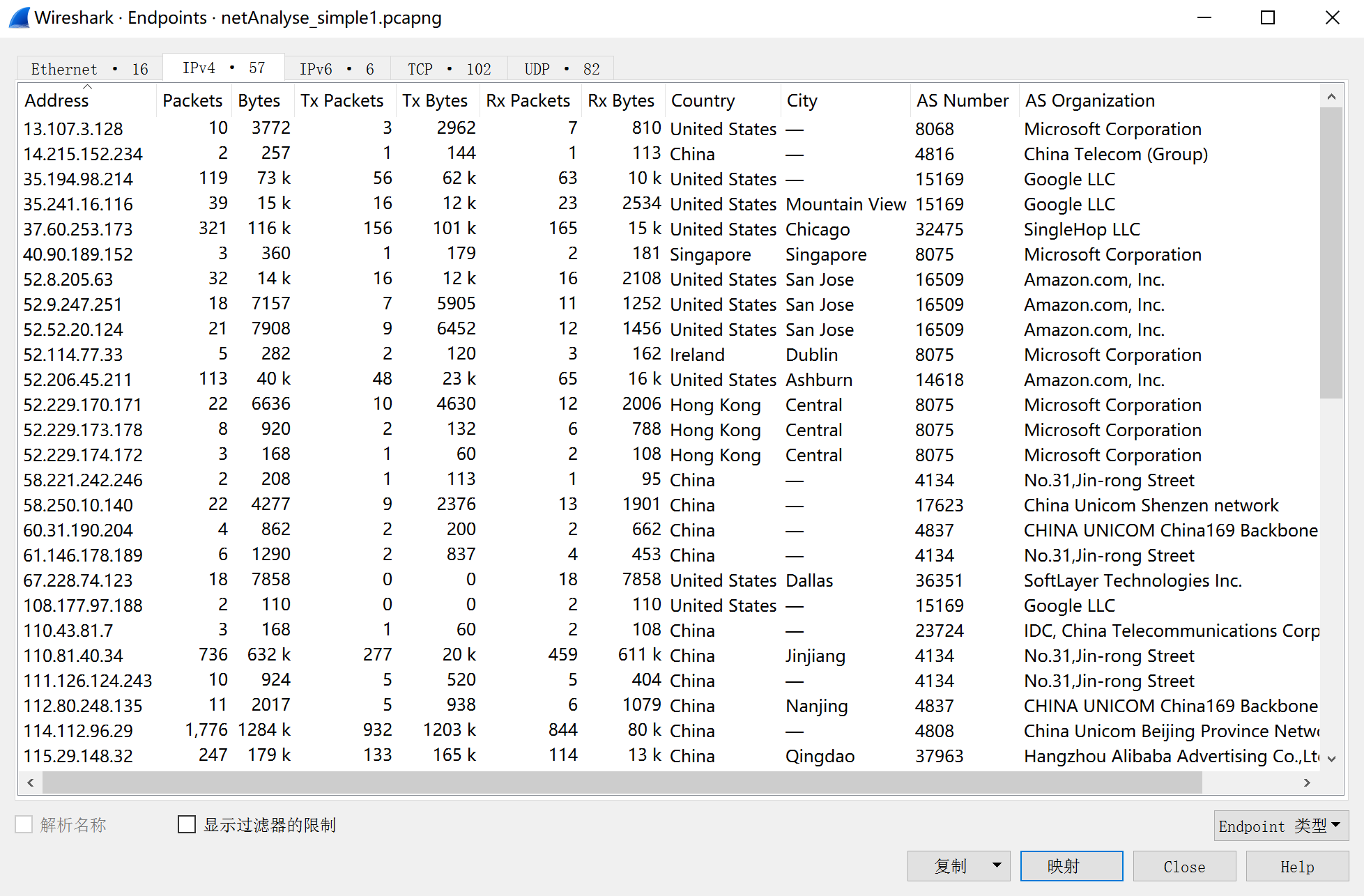Image resolution: width=1364 pixels, height=896 pixels.
Task: Sort by Address column header
Action: tap(87, 100)
